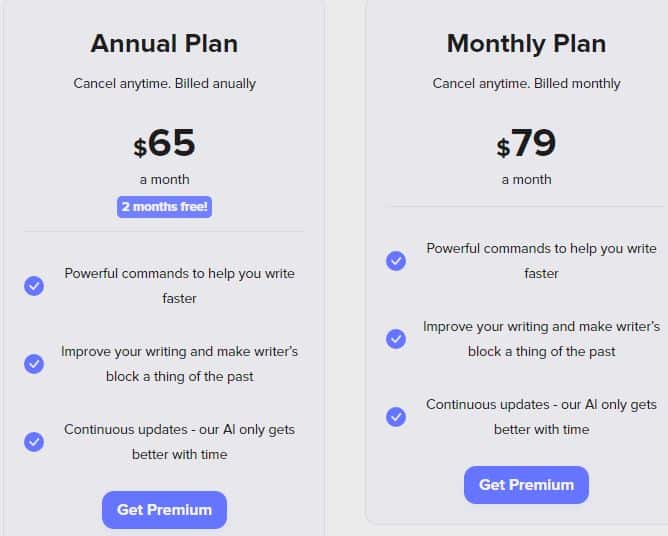The width and height of the screenshot is (668, 536).
Task: Click Annual Plan checkmark beside 'Improve your writing'
Action: coord(34,363)
